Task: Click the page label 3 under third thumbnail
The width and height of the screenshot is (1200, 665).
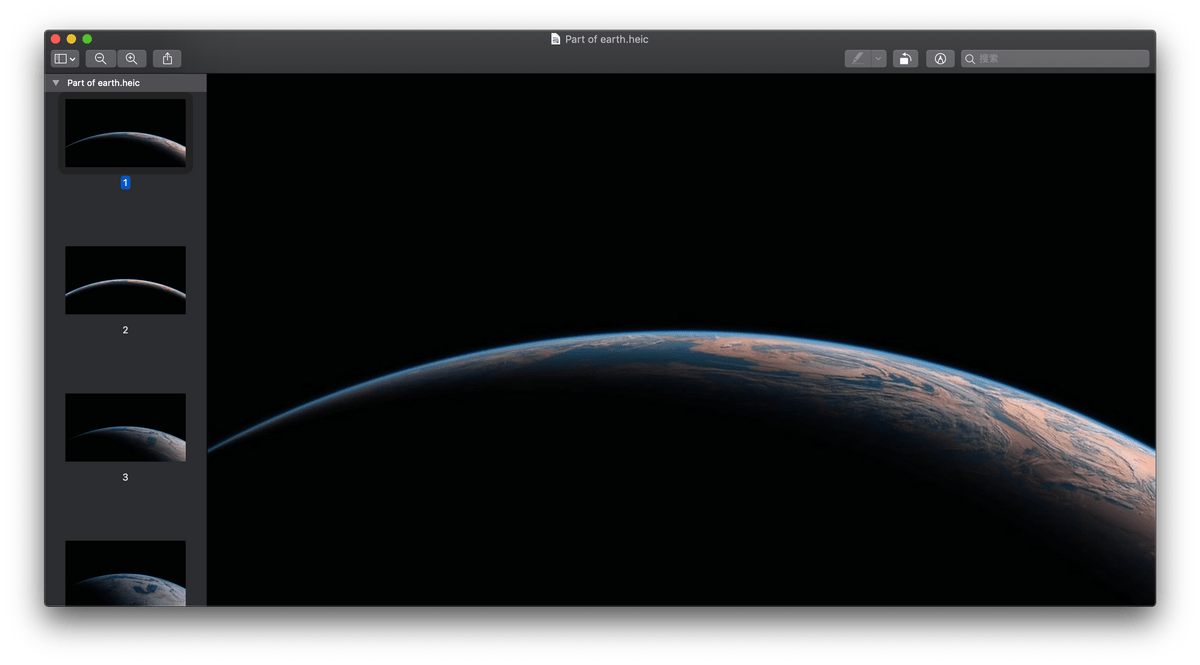Action: pyautogui.click(x=125, y=477)
